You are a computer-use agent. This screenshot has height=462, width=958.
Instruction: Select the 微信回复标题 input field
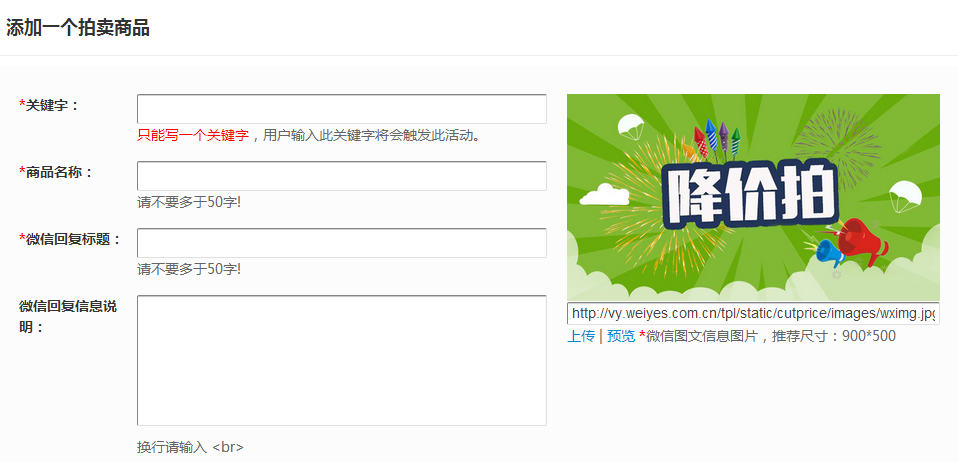(x=342, y=243)
